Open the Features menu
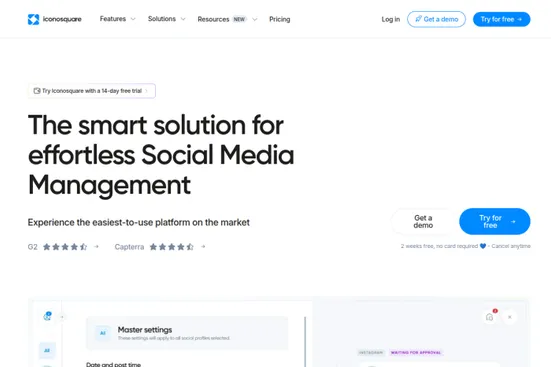Screen dimensions: 551x367 [113, 19]
